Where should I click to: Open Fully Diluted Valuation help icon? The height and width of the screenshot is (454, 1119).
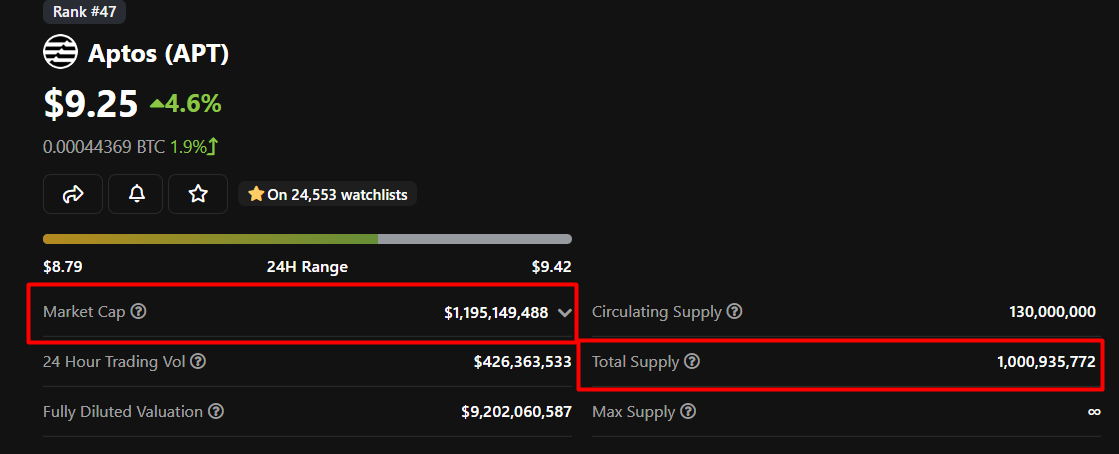pos(216,411)
